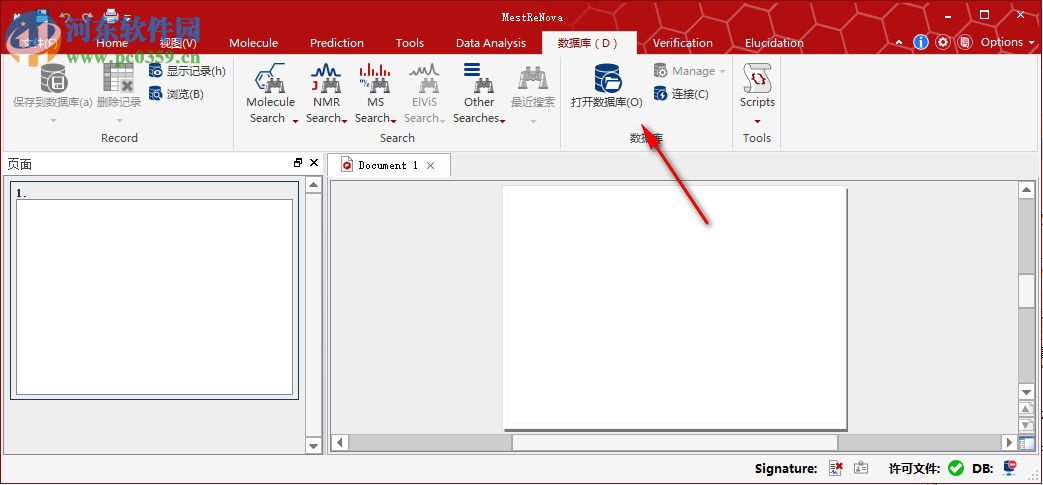Click the print icon in quick access toolbar
The height and width of the screenshot is (485, 1043).
111,15
